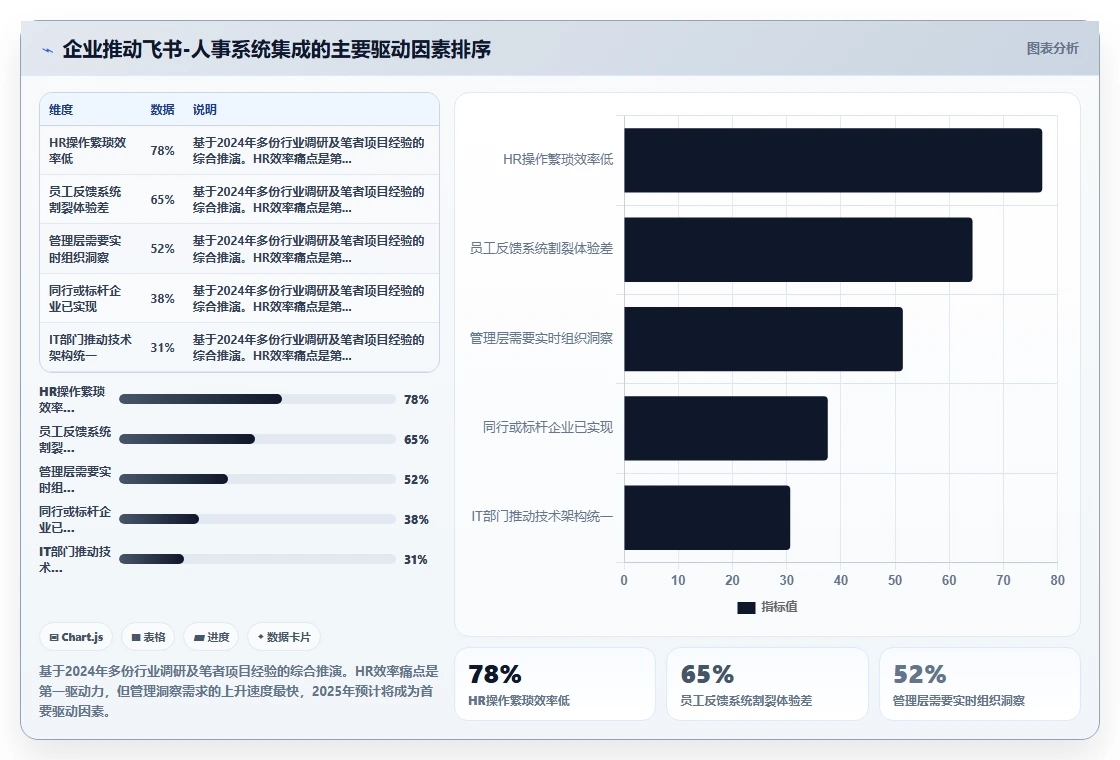This screenshot has height=760, width=1120.
Task: Click the 指标值 legend color swatch
Action: coord(746,607)
